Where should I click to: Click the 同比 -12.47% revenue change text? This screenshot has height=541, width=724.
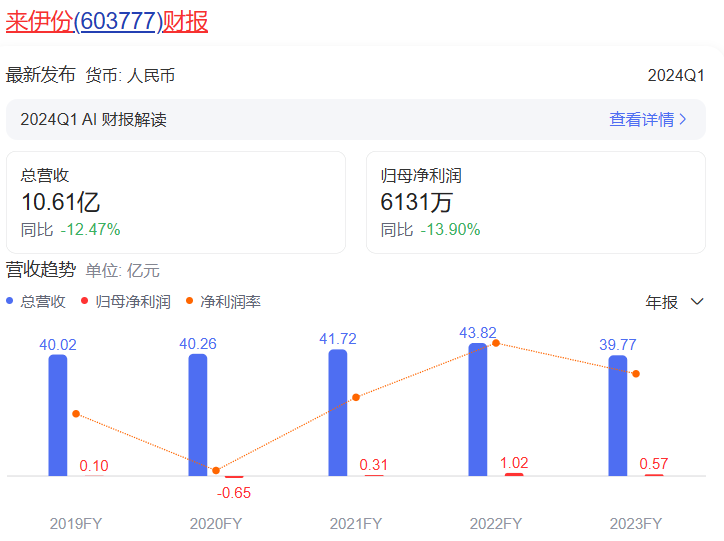point(70,229)
